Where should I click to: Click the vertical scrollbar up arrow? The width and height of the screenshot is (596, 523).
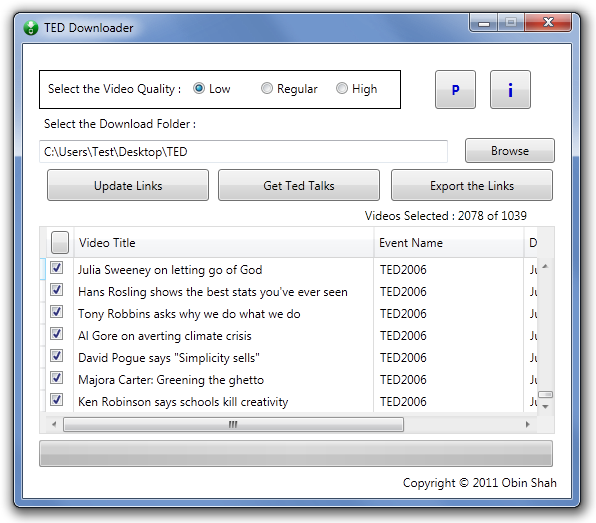(545, 266)
